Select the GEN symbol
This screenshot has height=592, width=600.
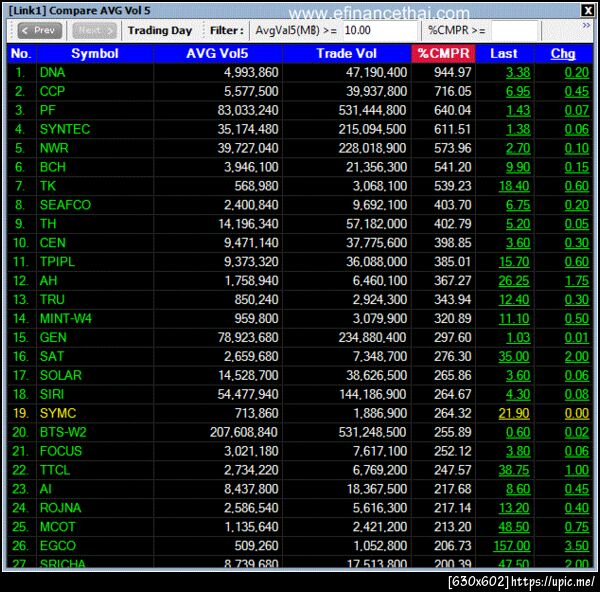tap(53, 338)
